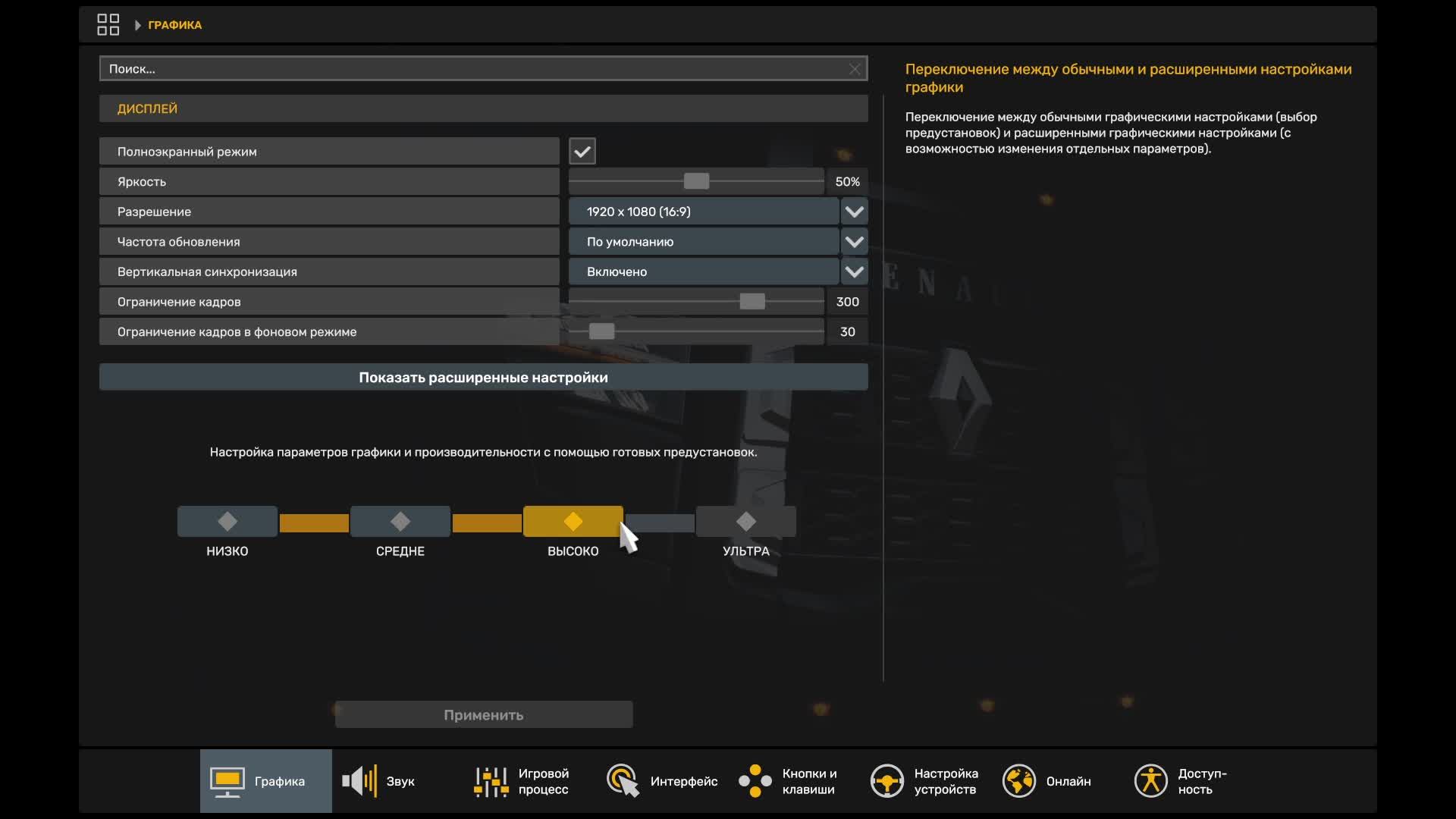The width and height of the screenshot is (1456, 819).
Task: Switch to the НИЗКО graphics preset
Action: (x=226, y=522)
